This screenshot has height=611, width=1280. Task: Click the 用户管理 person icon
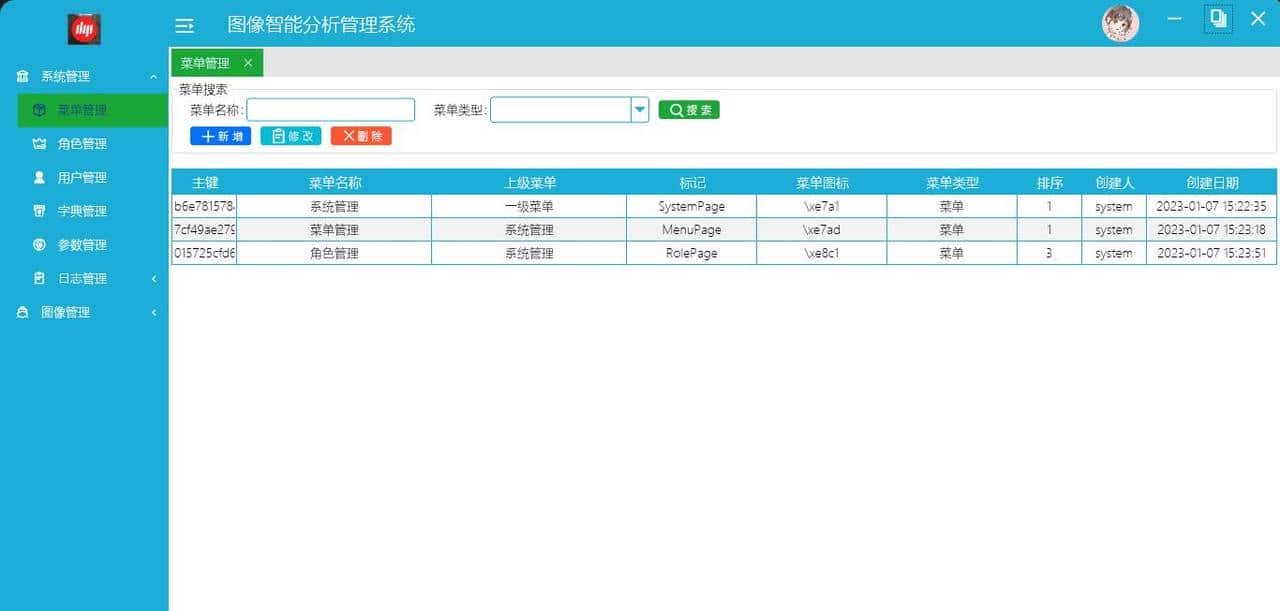(x=39, y=178)
